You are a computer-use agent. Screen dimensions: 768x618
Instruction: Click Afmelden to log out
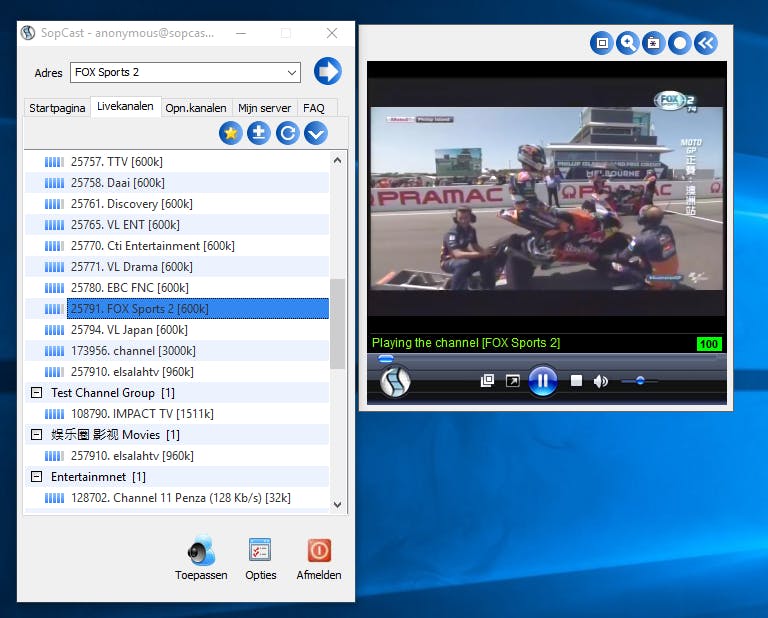point(319,550)
